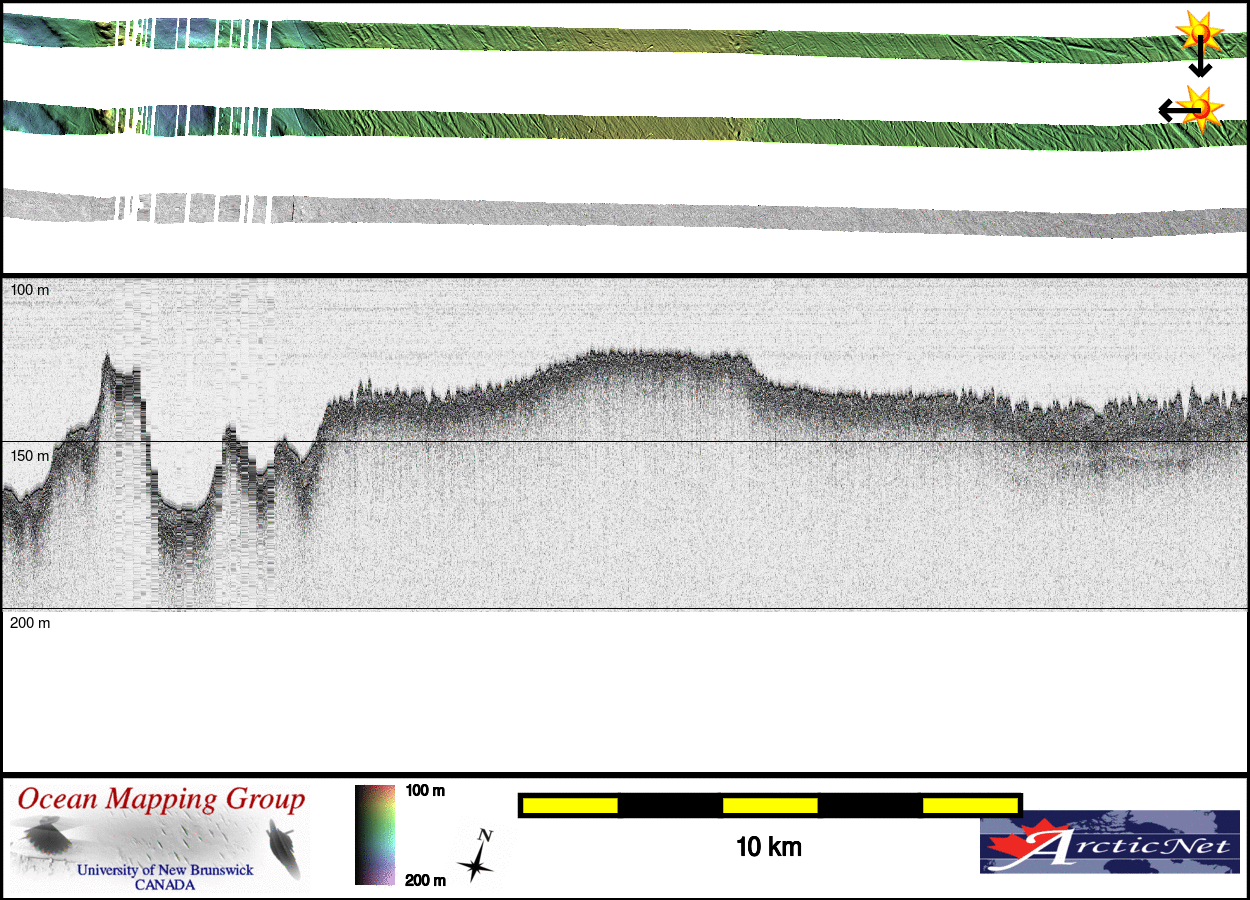The width and height of the screenshot is (1250, 900).
Task: Click the 10 km scale bar label
Action: point(768,848)
